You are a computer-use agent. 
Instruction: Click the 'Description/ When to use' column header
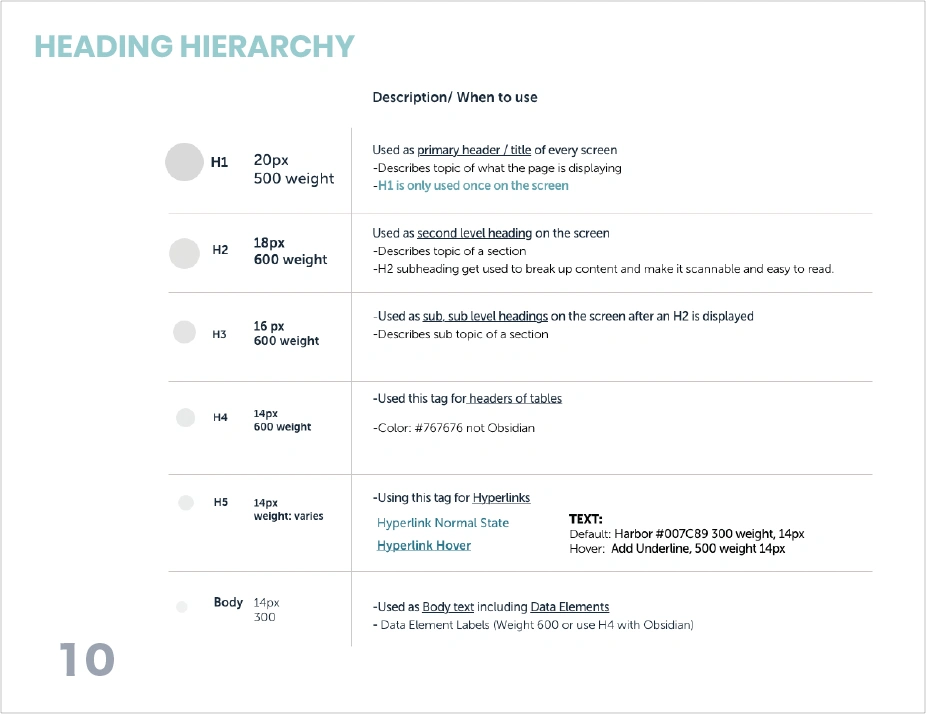(x=455, y=97)
